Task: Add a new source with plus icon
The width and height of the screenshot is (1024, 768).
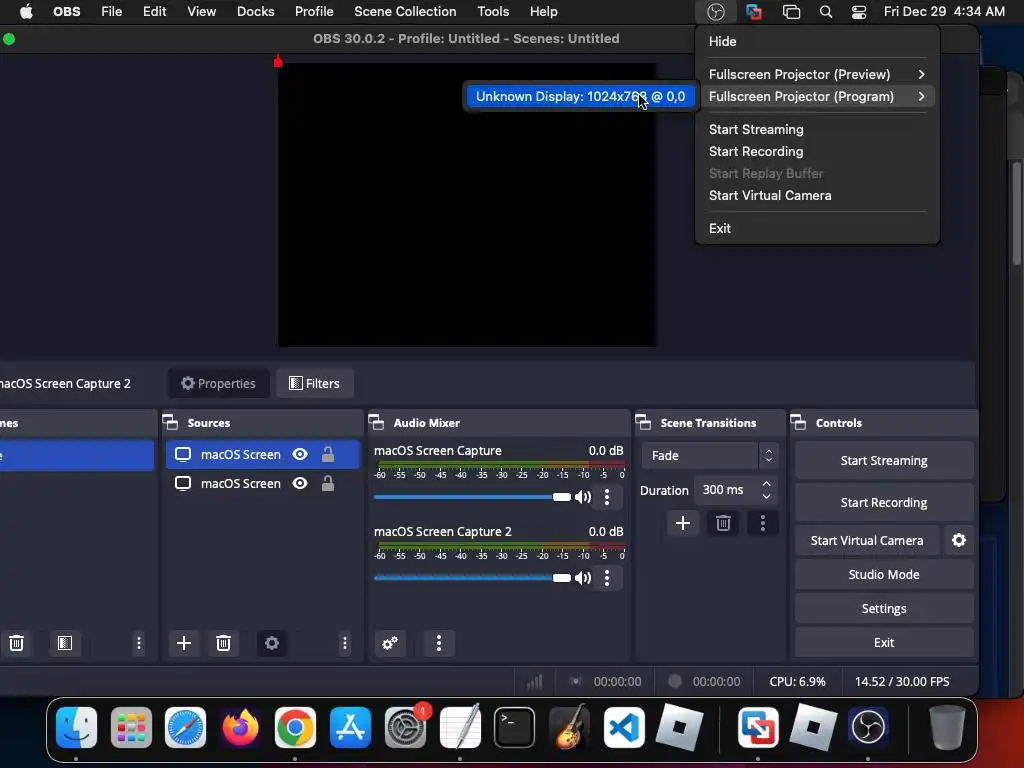Action: coord(184,643)
